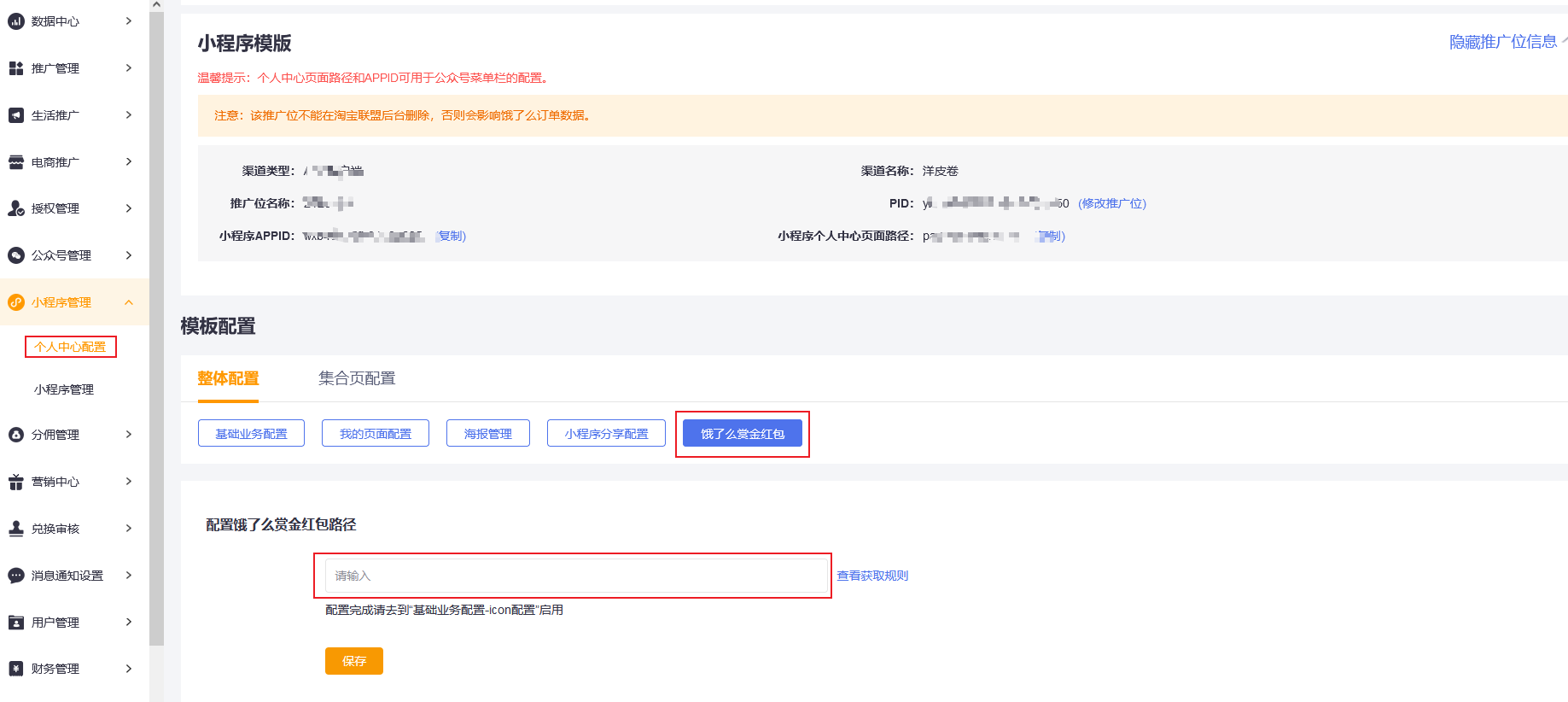Expand the 营销中心 menu chevron
The height and width of the screenshot is (702, 1568).
(x=129, y=481)
